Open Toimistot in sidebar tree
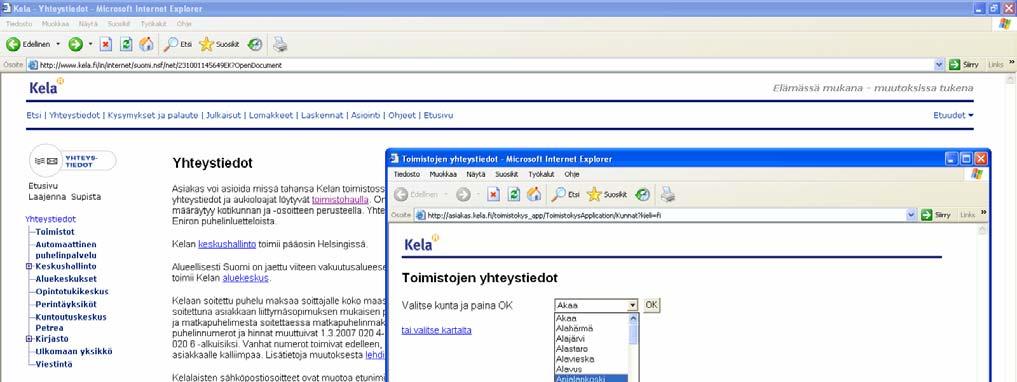Screen dimensions: 1017x382 (55, 232)
